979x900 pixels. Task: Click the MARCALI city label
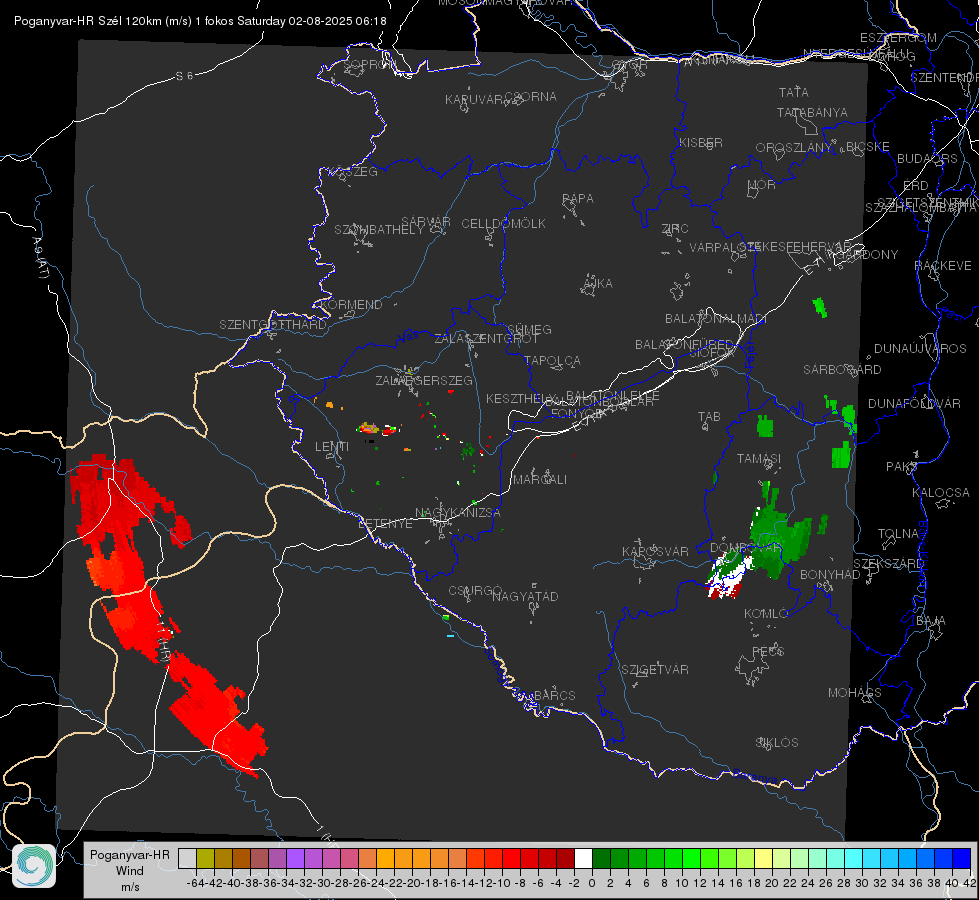click(x=540, y=480)
